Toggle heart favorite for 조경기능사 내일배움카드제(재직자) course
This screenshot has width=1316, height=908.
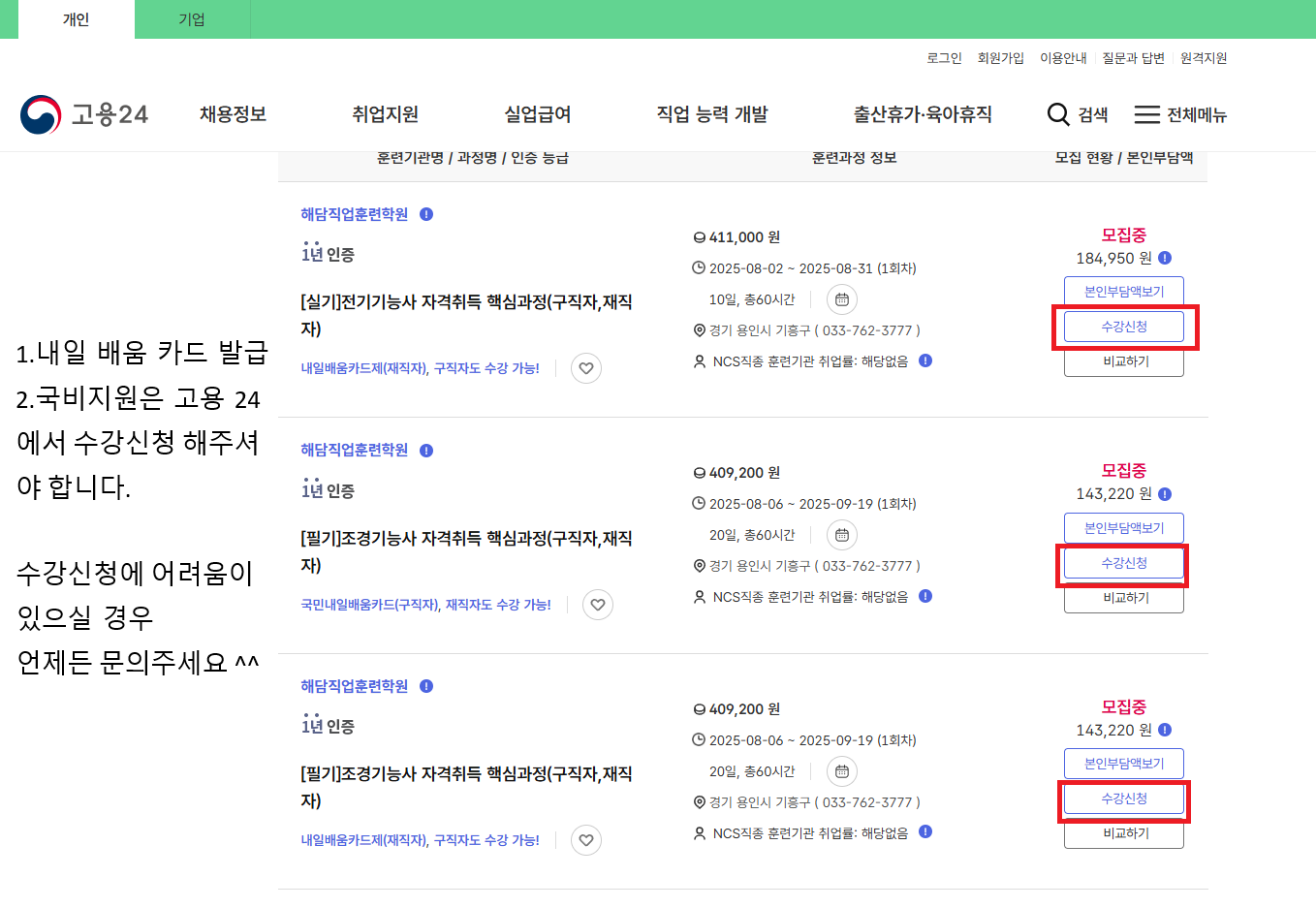tap(586, 840)
